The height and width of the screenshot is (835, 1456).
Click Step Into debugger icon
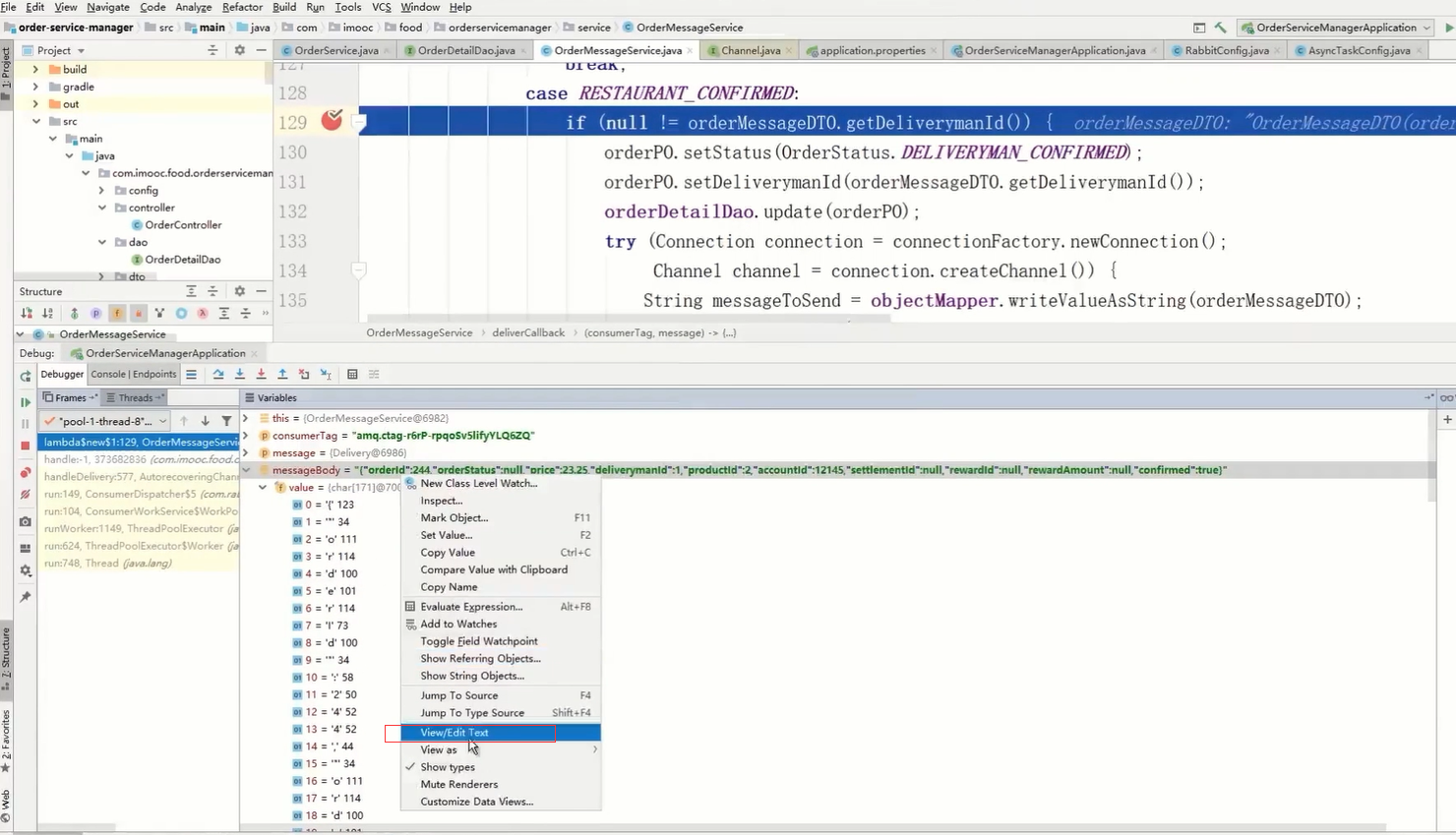(240, 375)
